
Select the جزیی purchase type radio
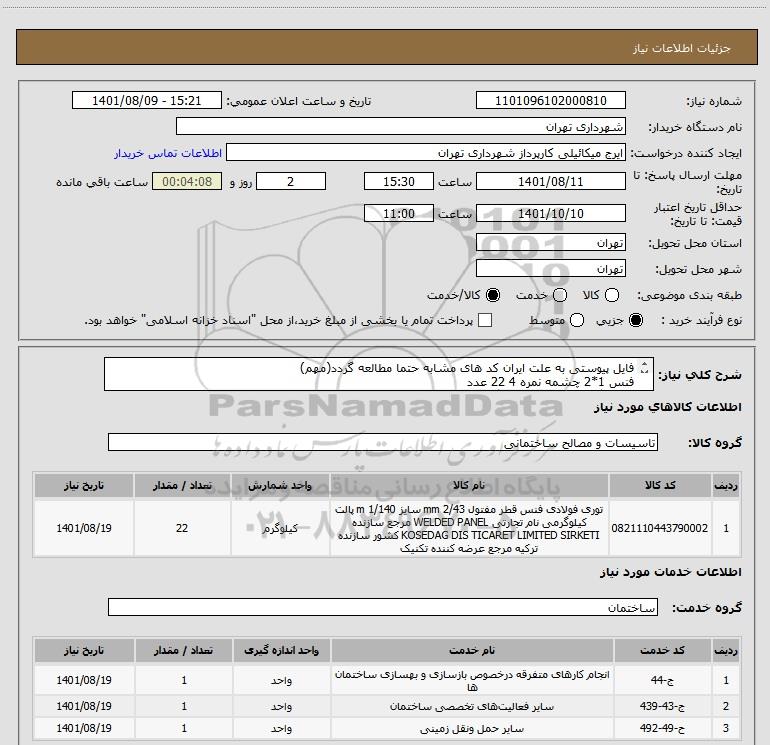(635, 320)
